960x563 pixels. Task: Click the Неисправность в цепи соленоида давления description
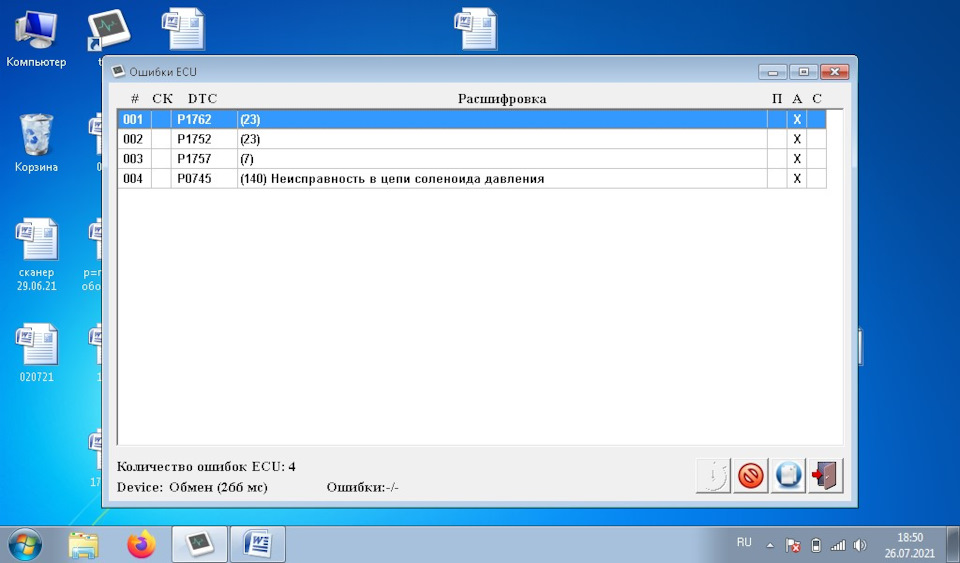pos(407,179)
